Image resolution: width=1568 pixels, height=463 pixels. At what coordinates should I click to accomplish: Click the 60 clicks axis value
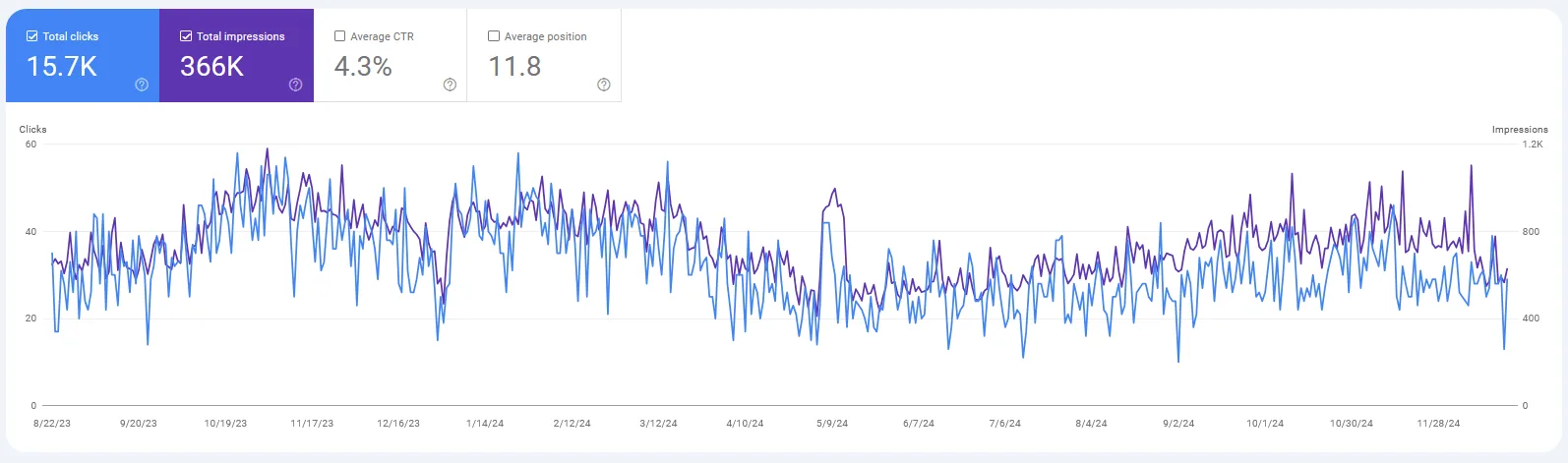[x=30, y=145]
